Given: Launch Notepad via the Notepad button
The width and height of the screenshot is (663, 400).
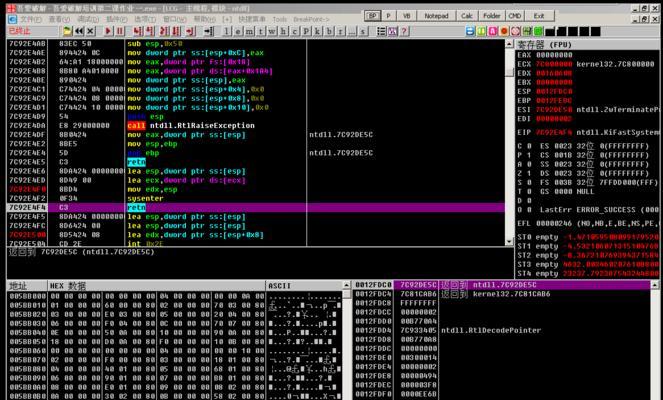Looking at the screenshot, I should click(x=436, y=16).
